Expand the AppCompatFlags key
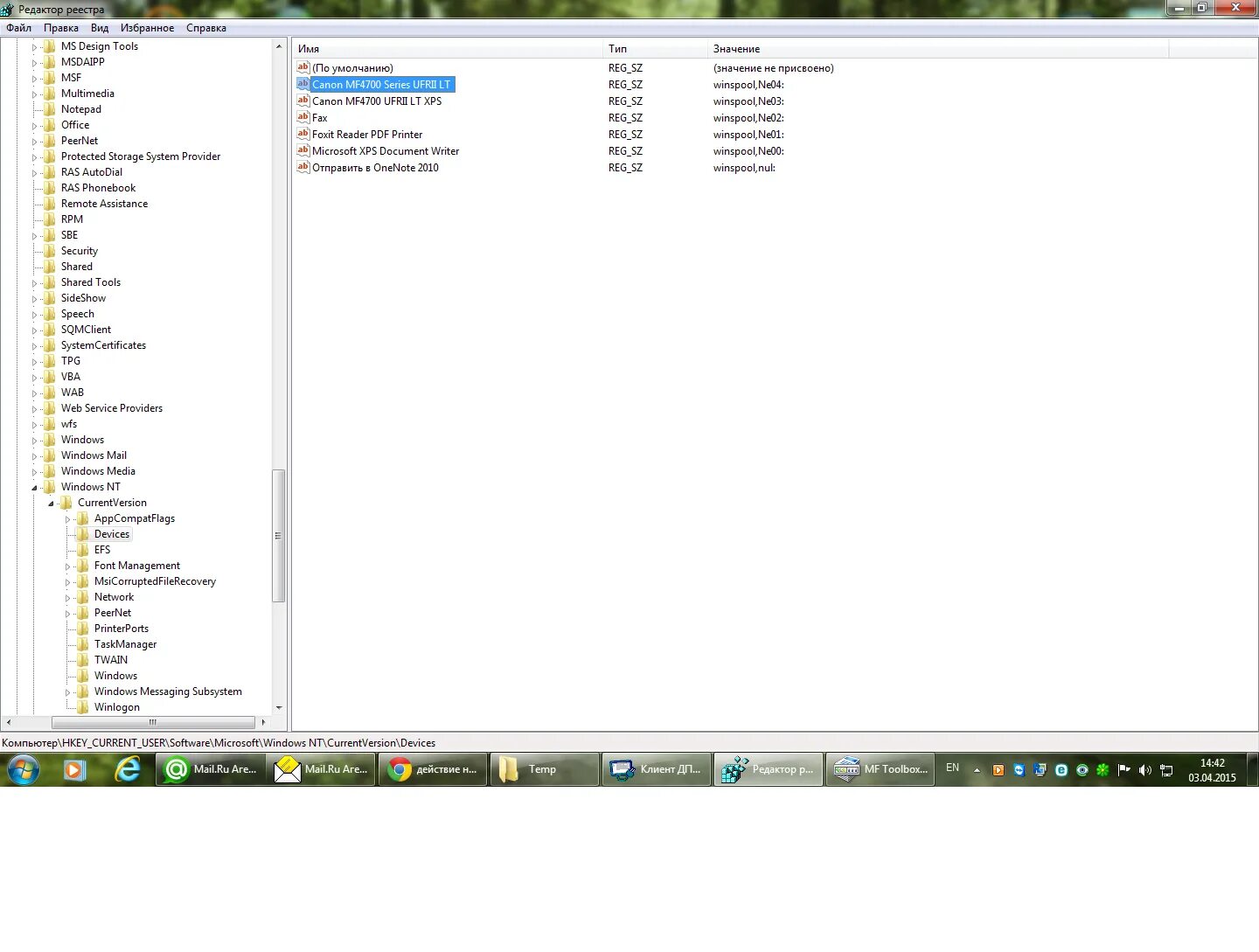The height and width of the screenshot is (952, 1259). pos(67,519)
